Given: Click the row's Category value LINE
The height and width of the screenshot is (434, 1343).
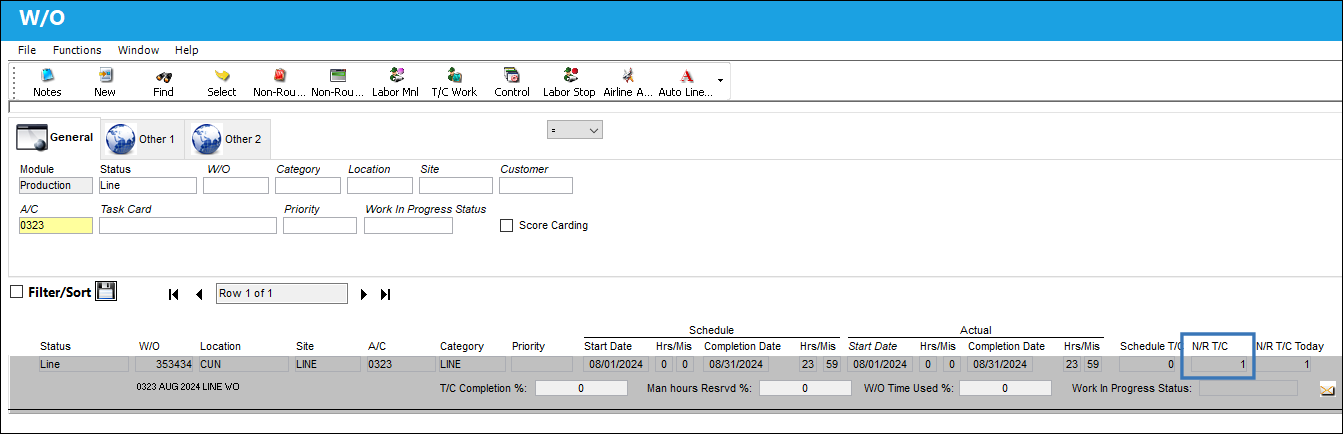Looking at the screenshot, I should click(x=470, y=364).
